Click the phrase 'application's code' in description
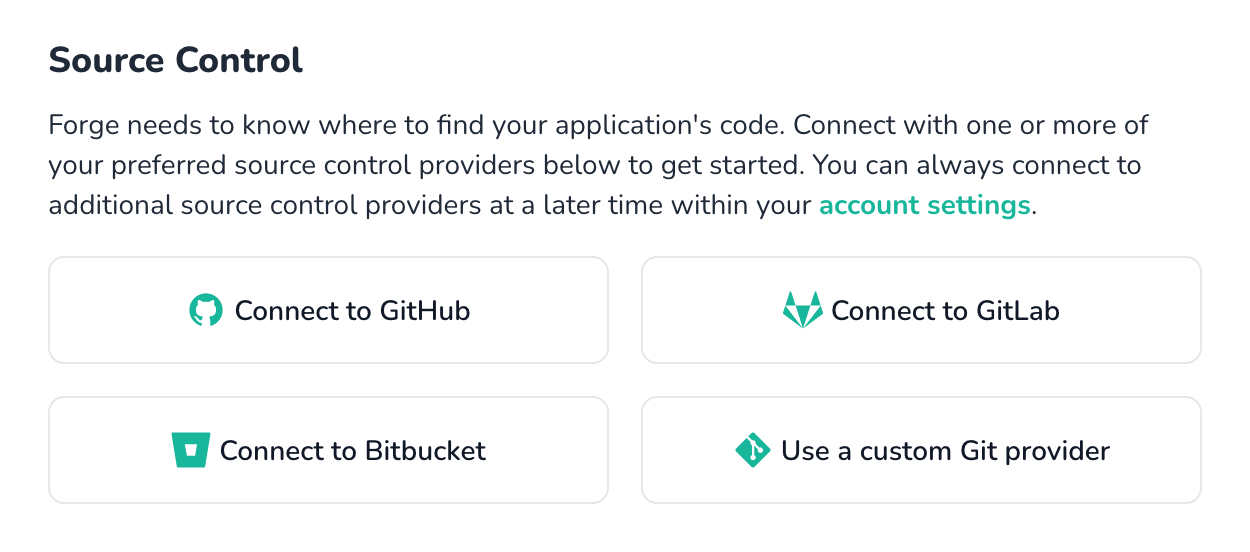 (669, 127)
